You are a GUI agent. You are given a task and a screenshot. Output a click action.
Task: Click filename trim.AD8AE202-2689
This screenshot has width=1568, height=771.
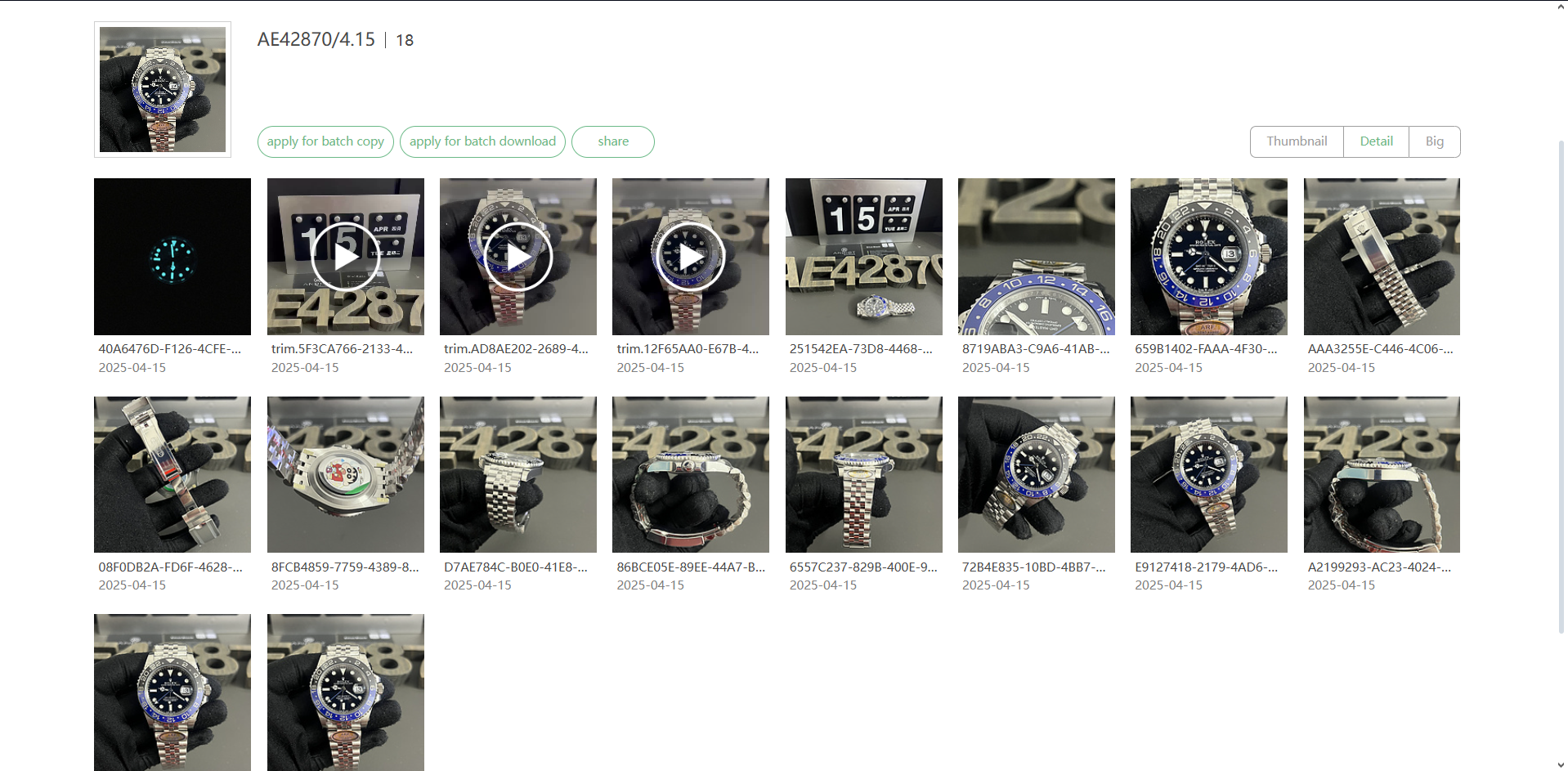(x=516, y=348)
